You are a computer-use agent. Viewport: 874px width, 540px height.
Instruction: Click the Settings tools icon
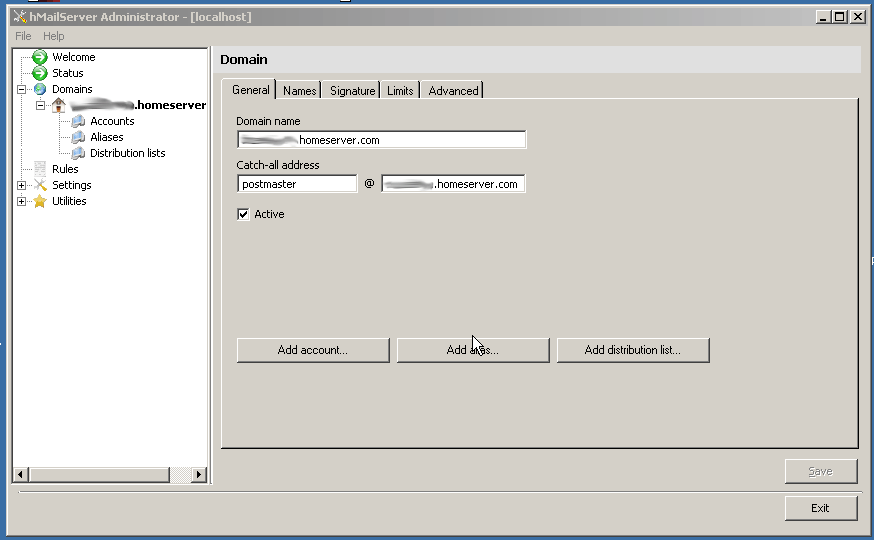(x=40, y=185)
